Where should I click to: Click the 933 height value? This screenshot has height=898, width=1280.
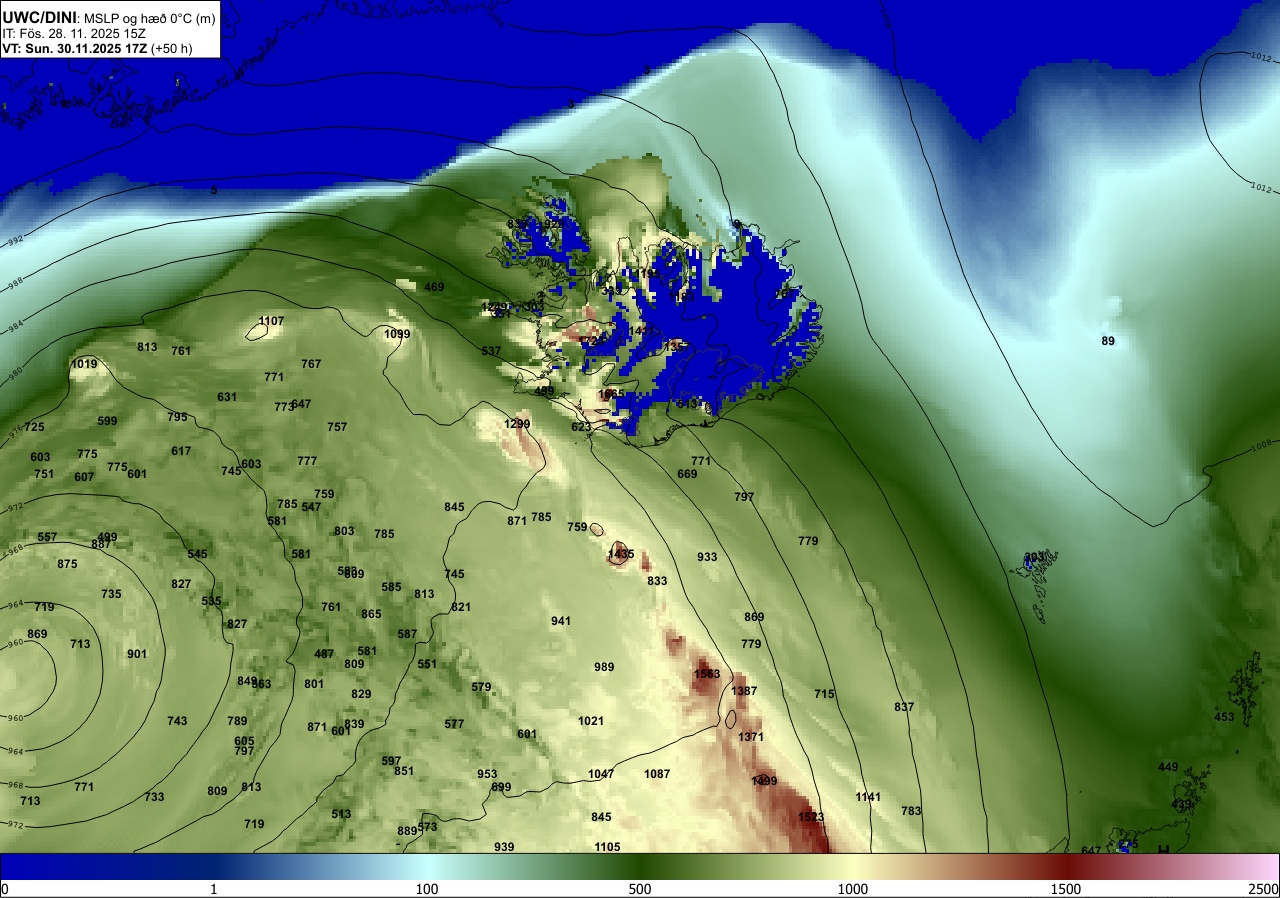[707, 557]
